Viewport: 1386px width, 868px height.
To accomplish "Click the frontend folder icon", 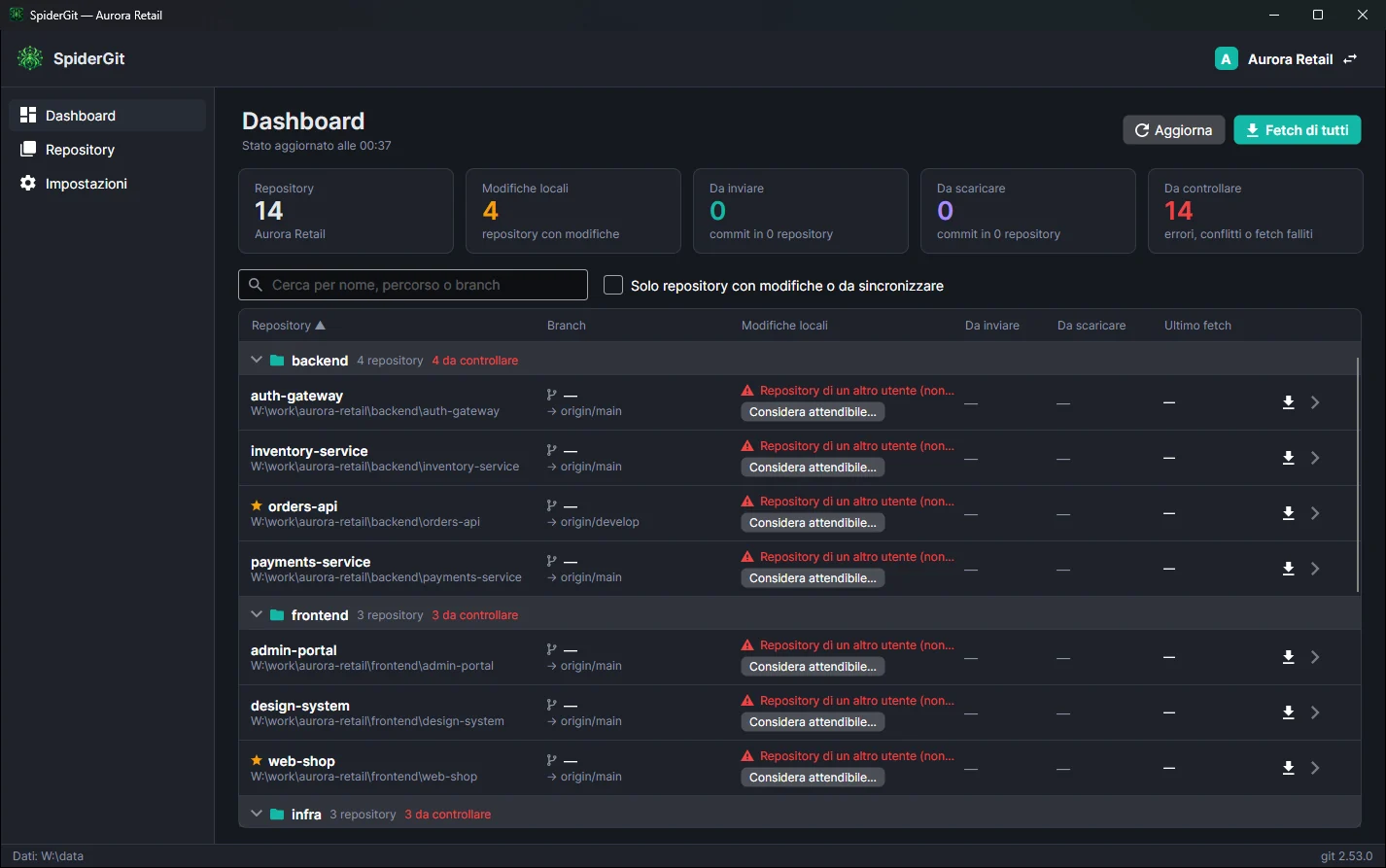I will (x=277, y=615).
